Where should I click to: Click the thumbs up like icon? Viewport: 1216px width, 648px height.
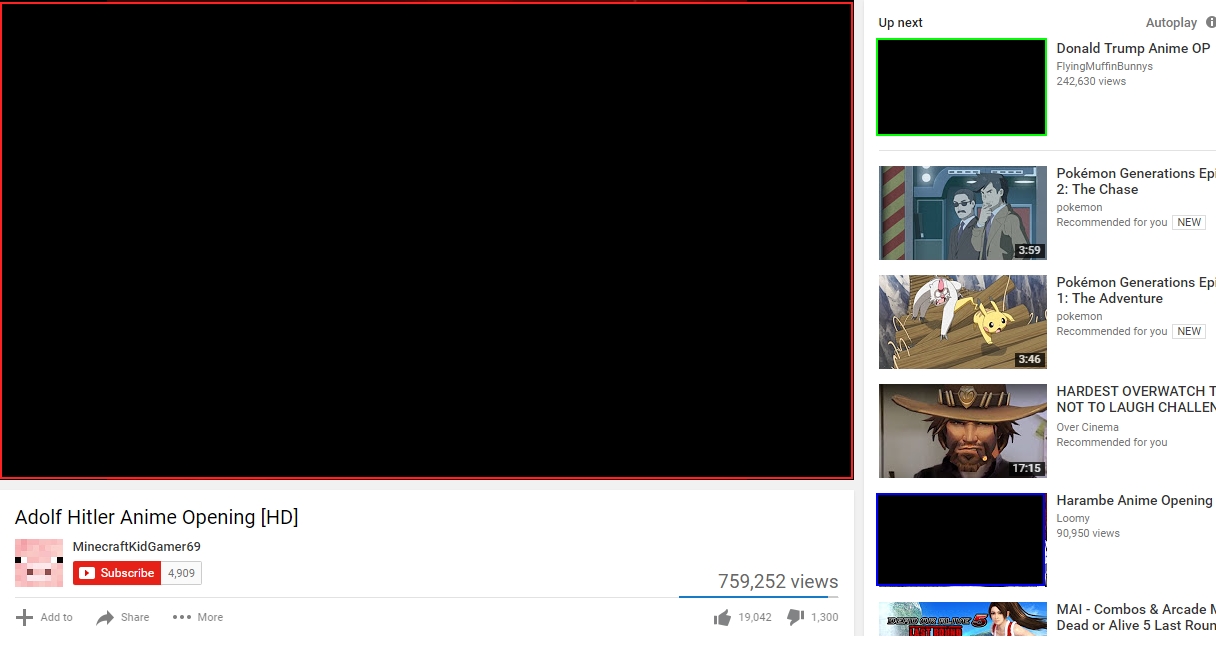click(722, 618)
